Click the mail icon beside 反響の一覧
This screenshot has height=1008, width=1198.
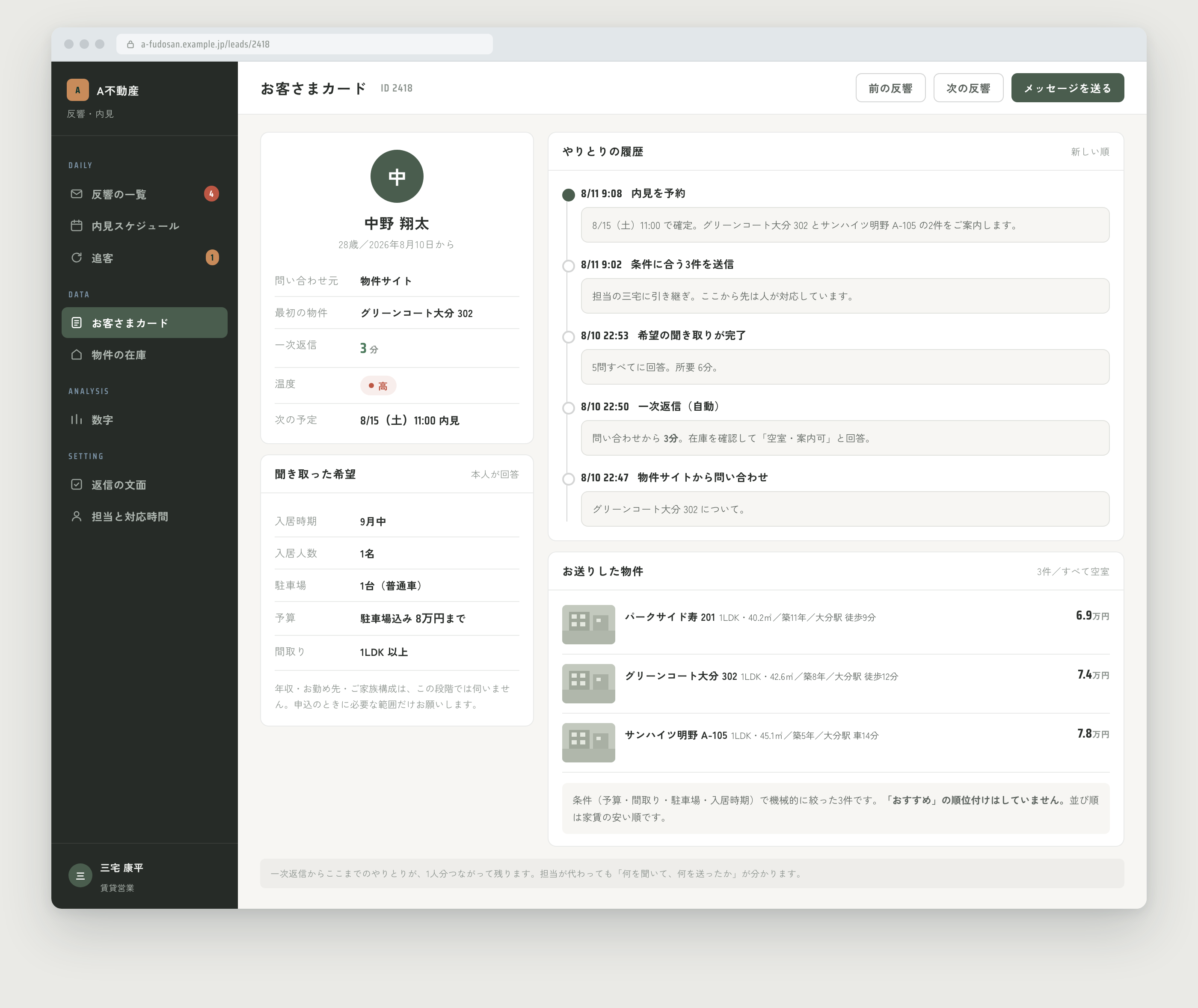coord(77,194)
